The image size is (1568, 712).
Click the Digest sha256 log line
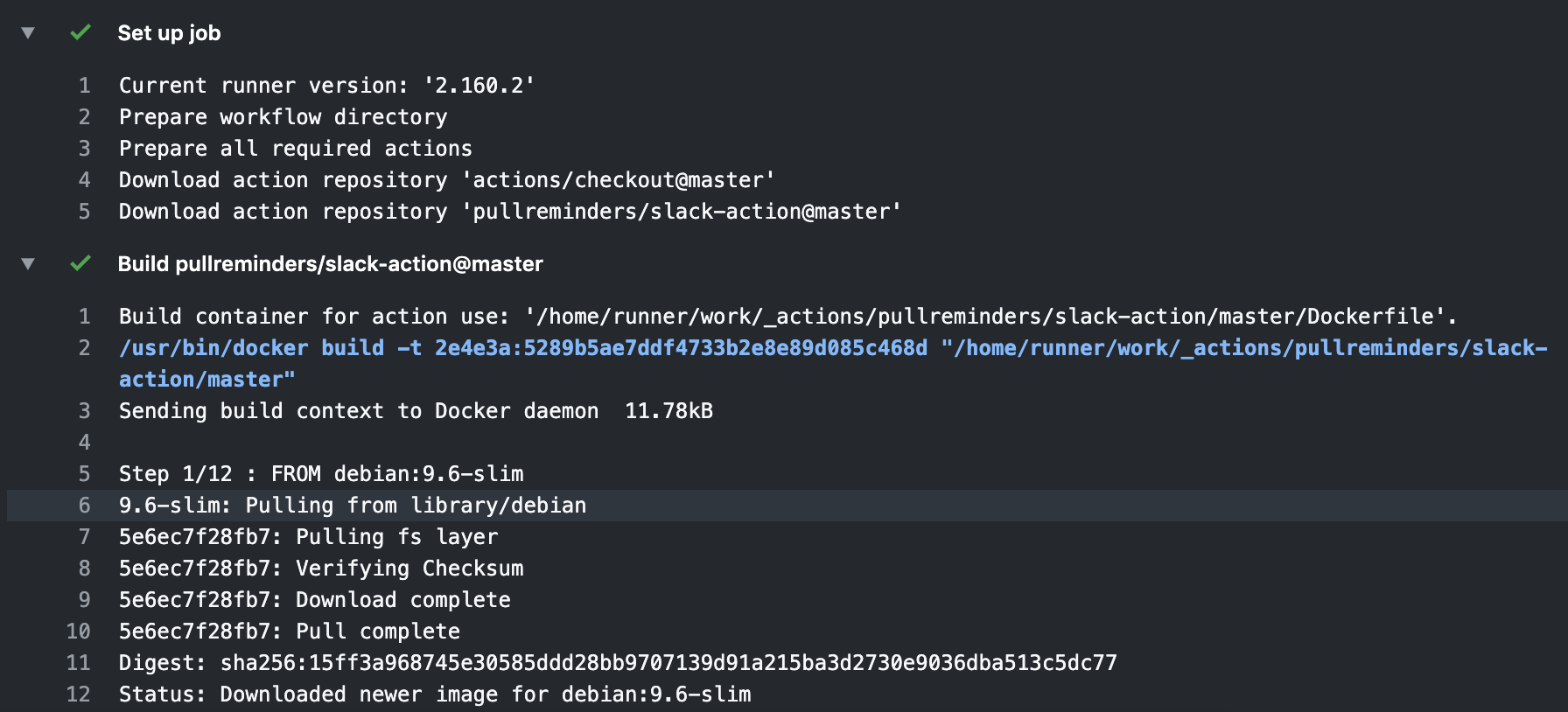pyautogui.click(x=618, y=663)
